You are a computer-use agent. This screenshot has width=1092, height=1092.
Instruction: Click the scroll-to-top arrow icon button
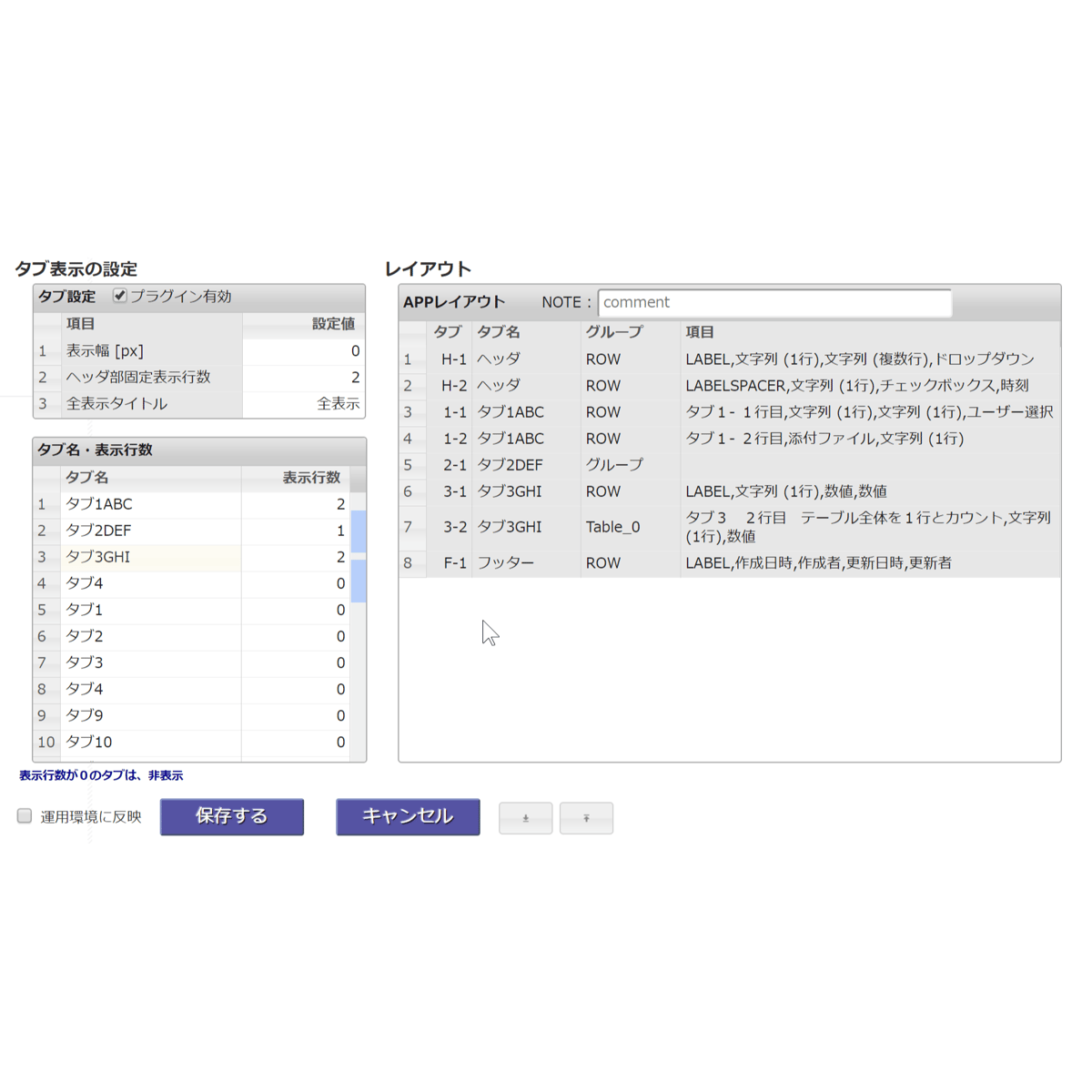[586, 818]
